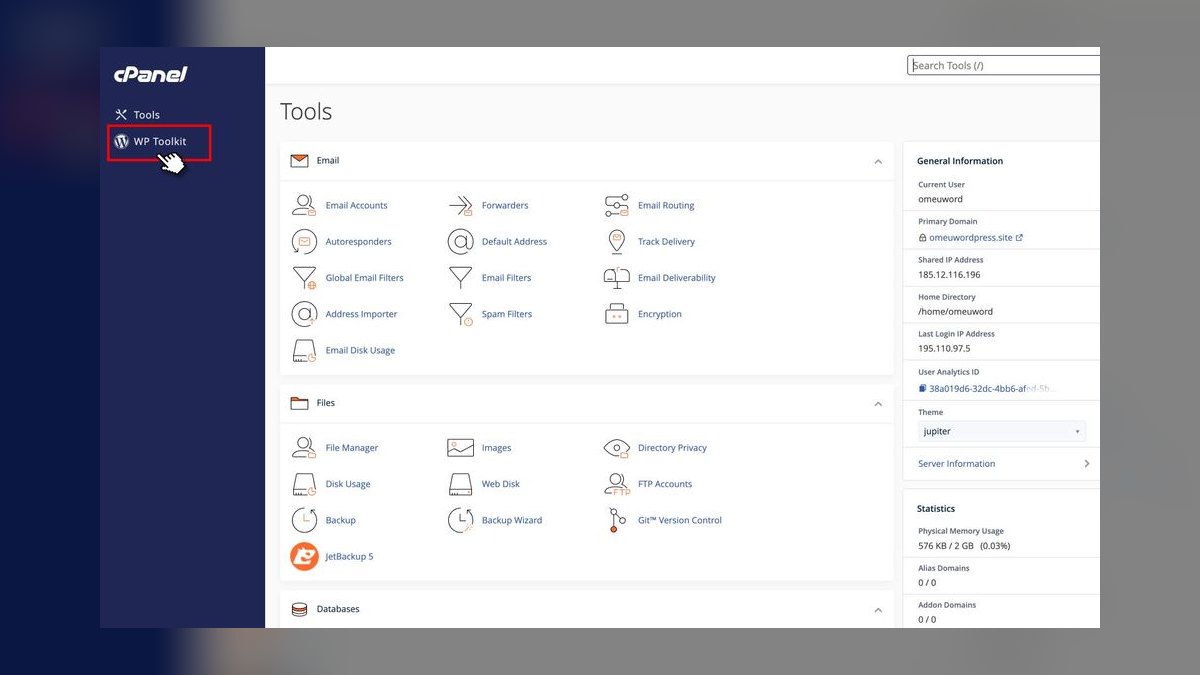Open Email Disk Usage drive icon
The width and height of the screenshot is (1200, 675).
304,350
